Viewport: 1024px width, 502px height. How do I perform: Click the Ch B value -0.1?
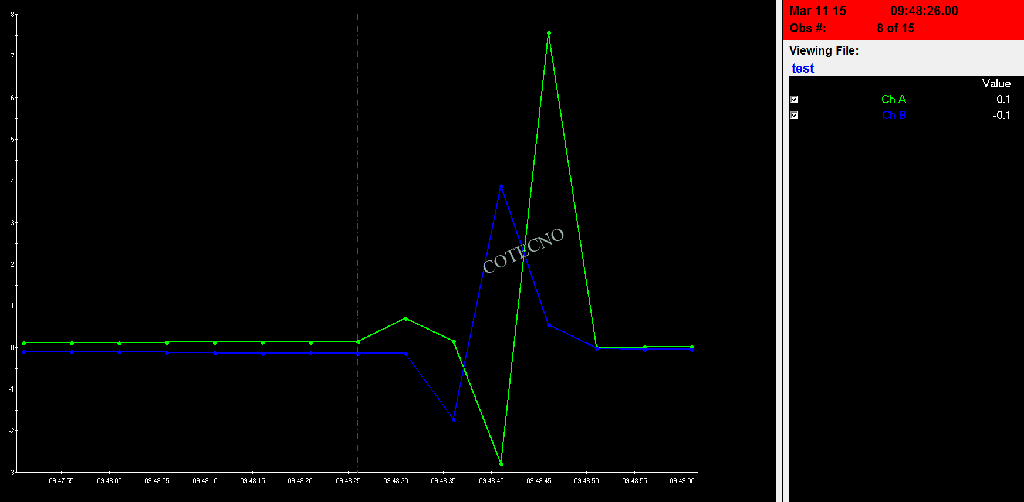(x=1000, y=115)
